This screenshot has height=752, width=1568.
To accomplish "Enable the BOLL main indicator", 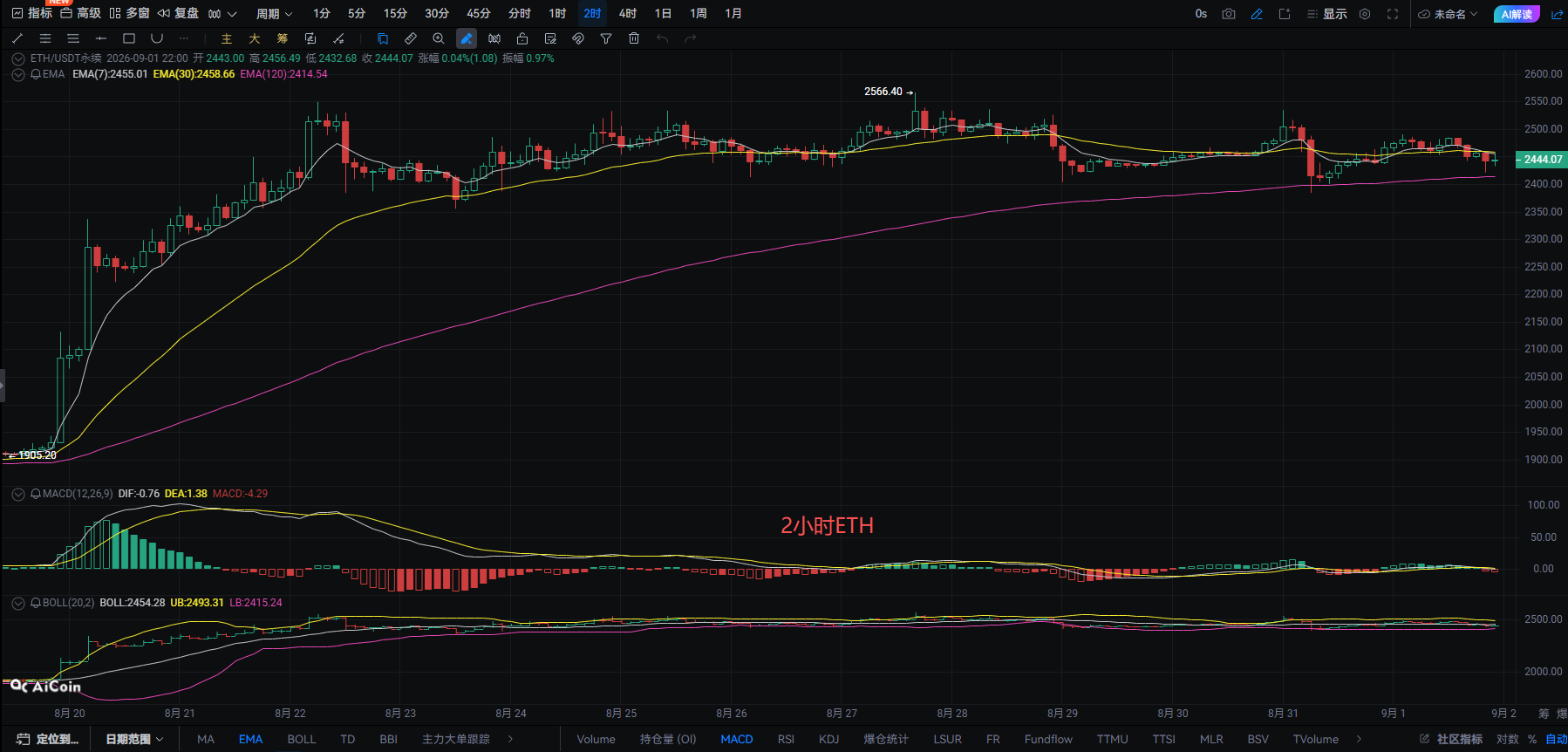I will [x=302, y=739].
